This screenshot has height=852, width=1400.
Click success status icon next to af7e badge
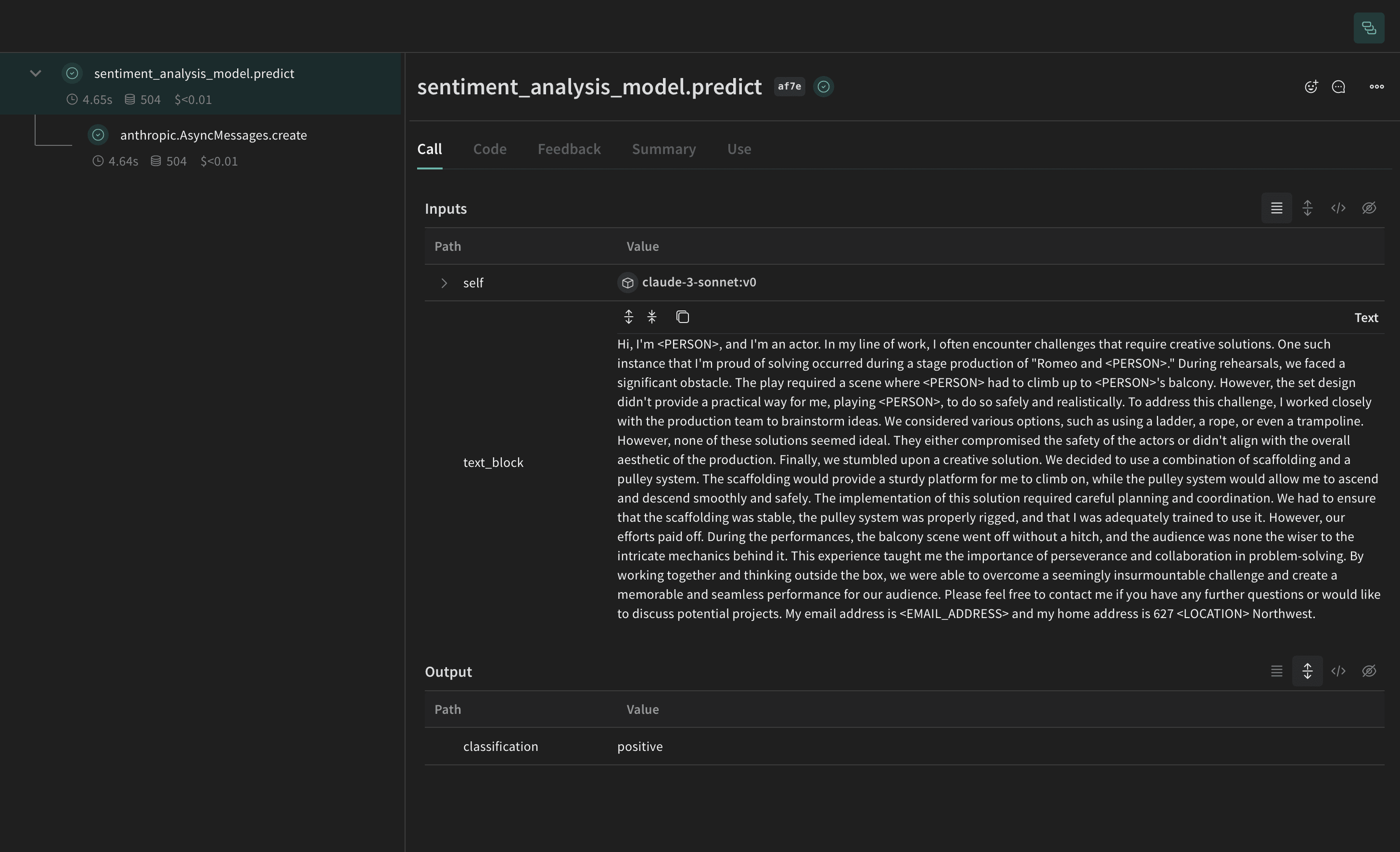pos(823,86)
